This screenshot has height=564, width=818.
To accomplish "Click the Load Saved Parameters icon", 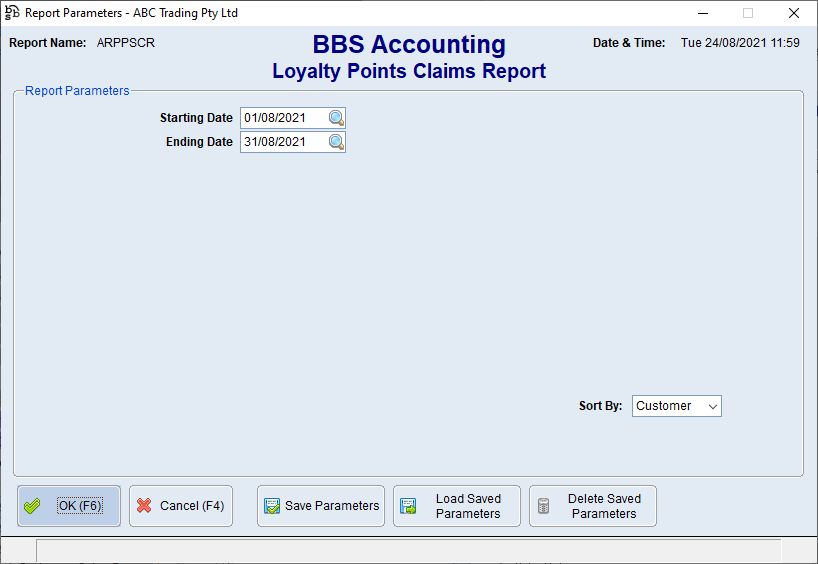I will pyautogui.click(x=408, y=506).
